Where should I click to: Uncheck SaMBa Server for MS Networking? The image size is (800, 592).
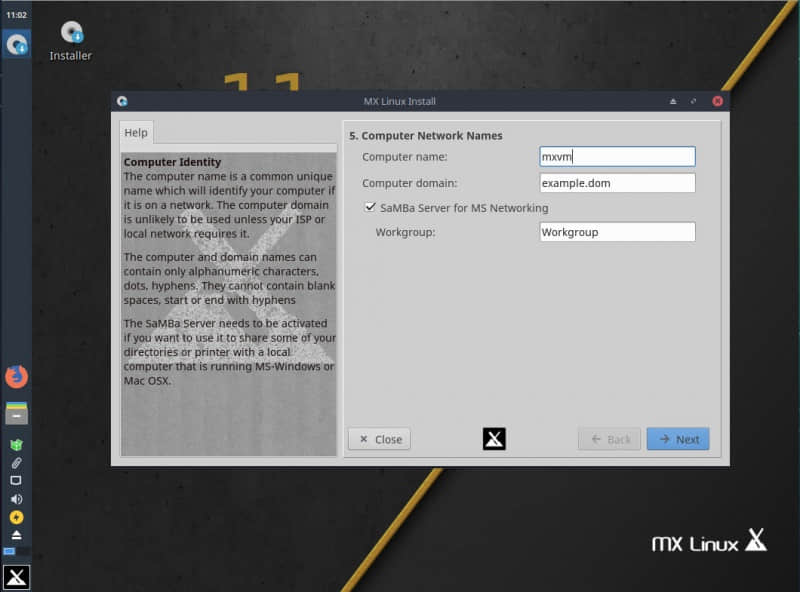click(x=370, y=207)
